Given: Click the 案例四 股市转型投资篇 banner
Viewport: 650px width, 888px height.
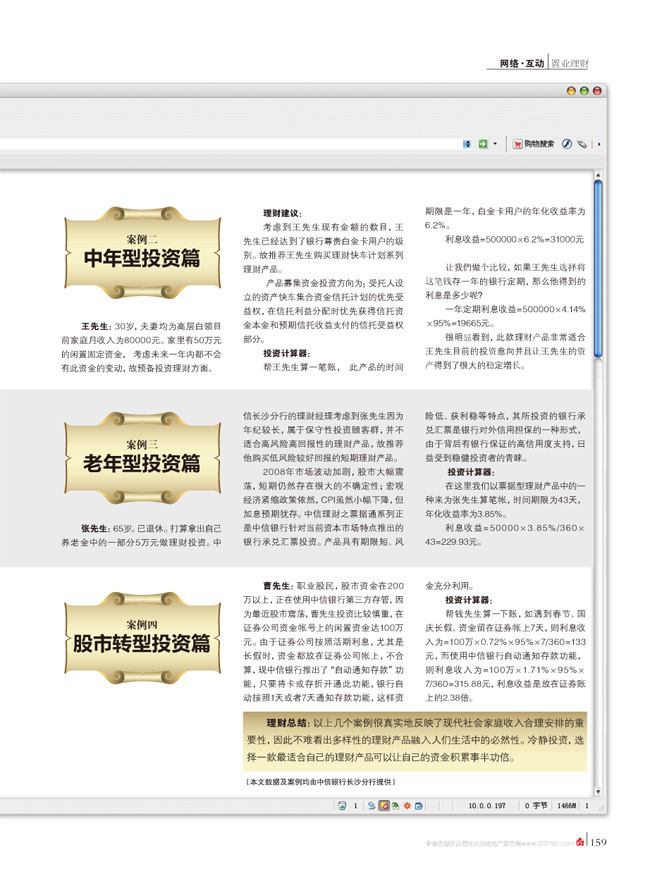Looking at the screenshot, I should click(x=142, y=638).
